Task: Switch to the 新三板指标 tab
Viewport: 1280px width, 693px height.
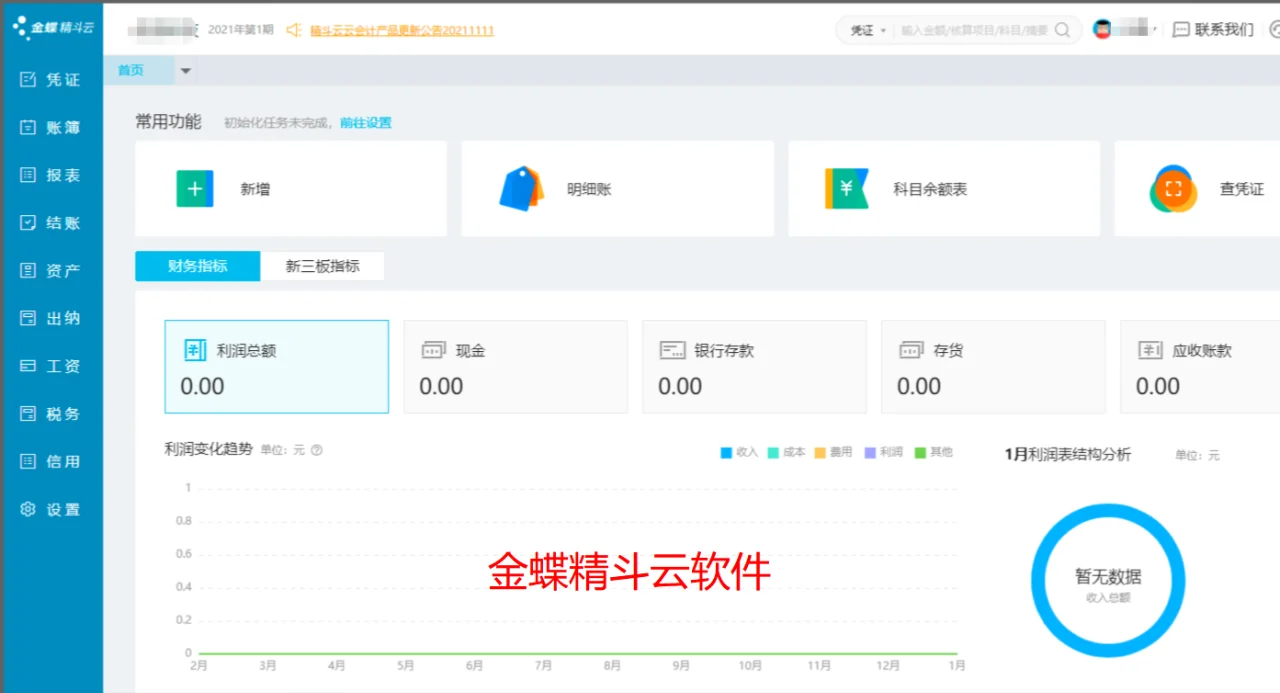Action: pyautogui.click(x=323, y=266)
